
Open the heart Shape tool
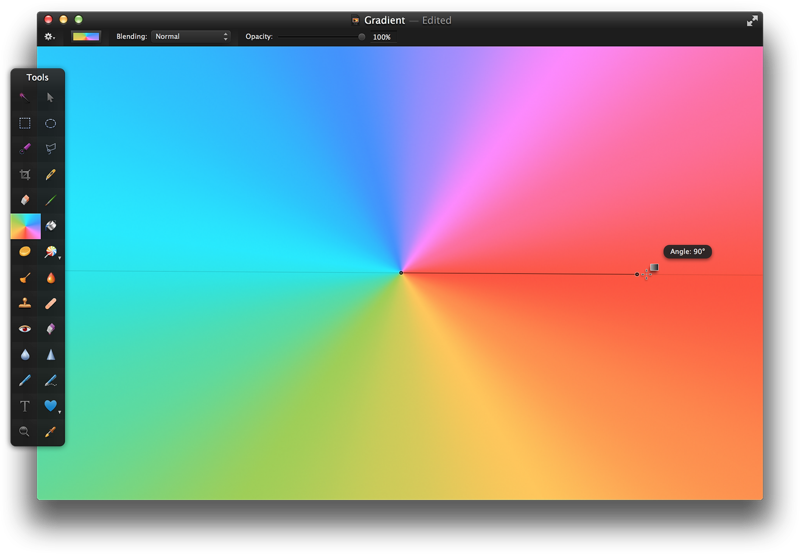pyautogui.click(x=51, y=406)
